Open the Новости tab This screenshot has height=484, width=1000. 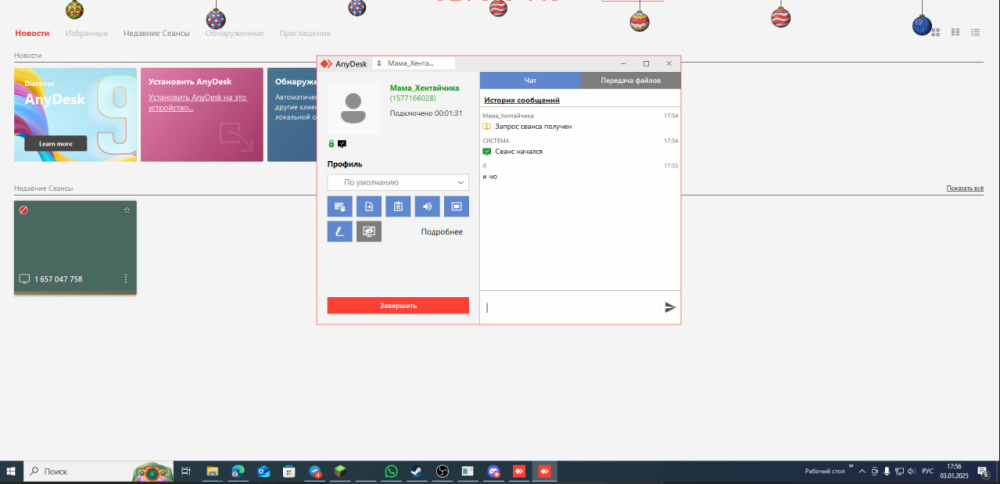coord(32,33)
